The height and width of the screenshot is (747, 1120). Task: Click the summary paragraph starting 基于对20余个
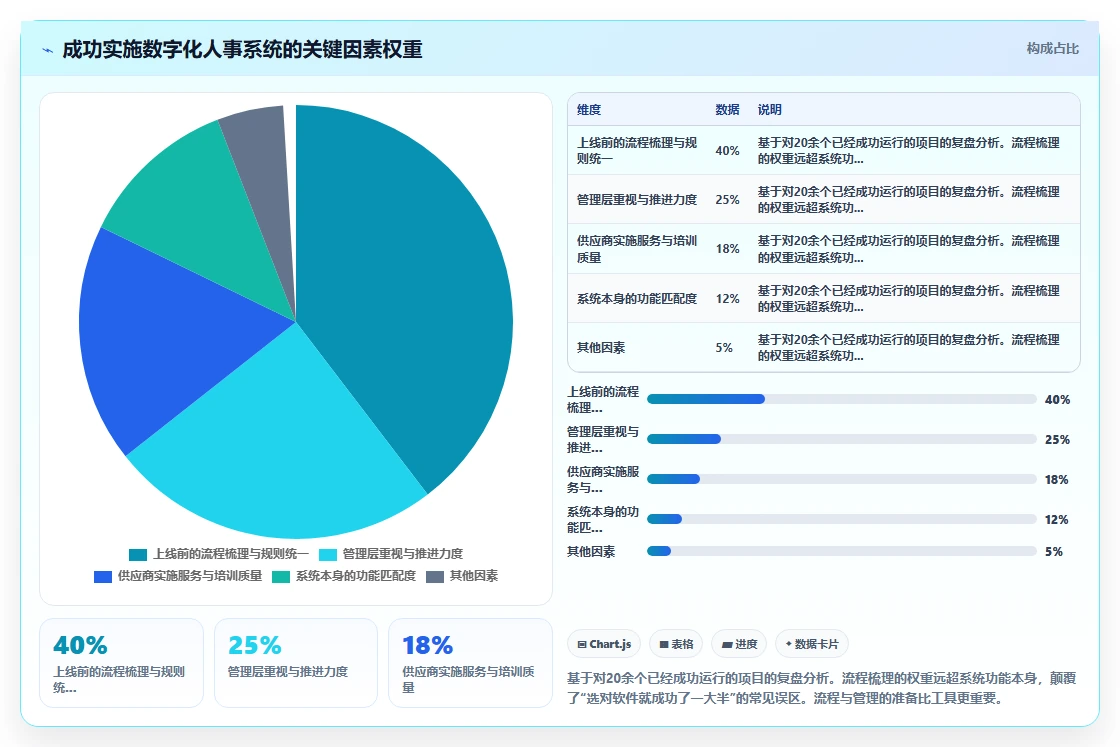pyautogui.click(x=821, y=688)
